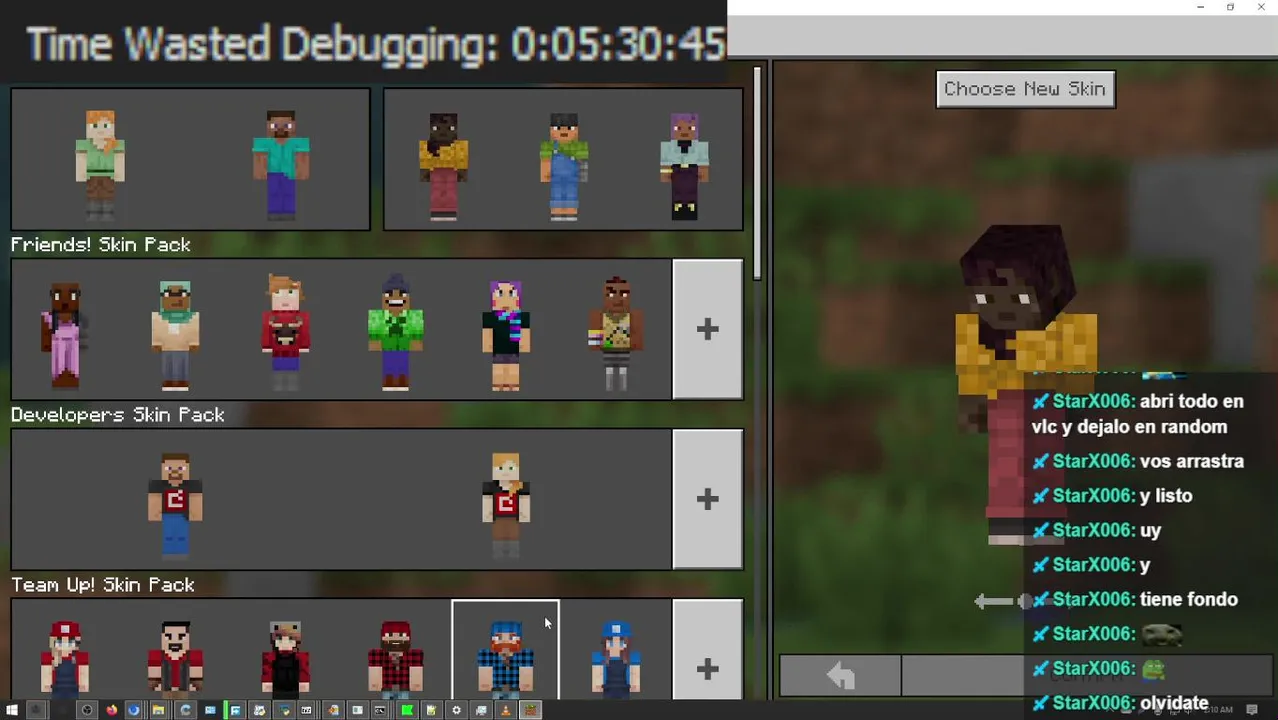Choose Team Up red cap overalls skin
The width and height of the screenshot is (1278, 720).
click(x=65, y=658)
